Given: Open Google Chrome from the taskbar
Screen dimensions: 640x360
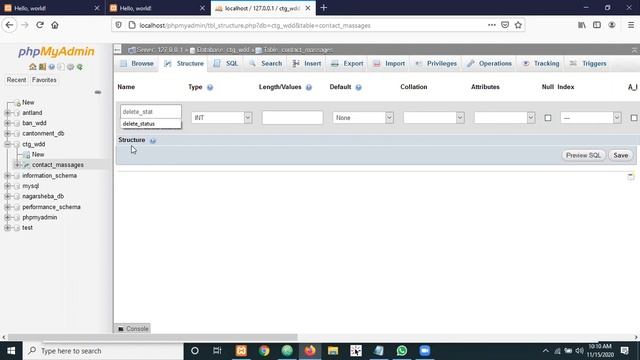Looking at the screenshot, I should pos(264,351).
